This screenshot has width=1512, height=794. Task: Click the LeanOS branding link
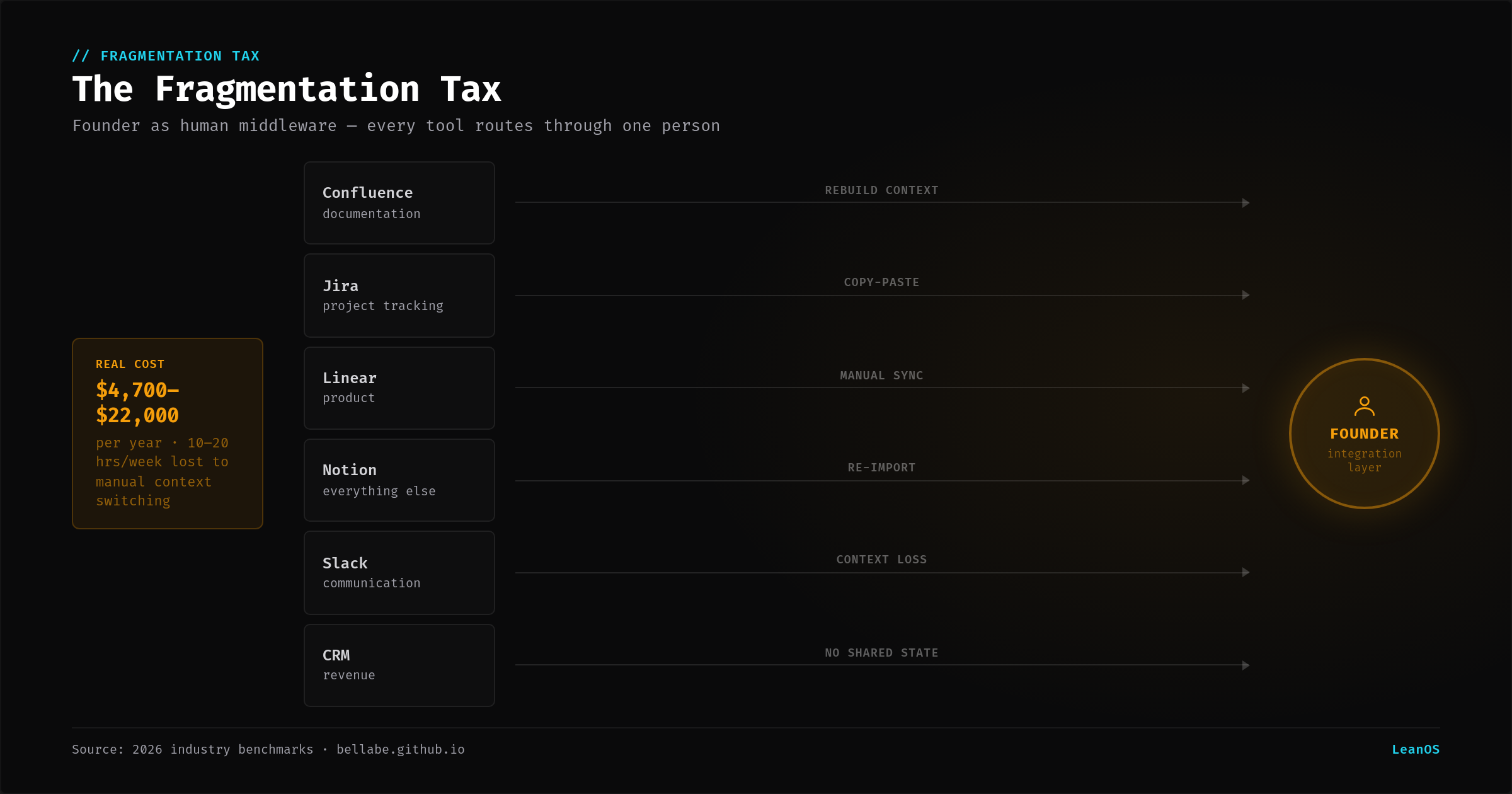(x=1416, y=749)
